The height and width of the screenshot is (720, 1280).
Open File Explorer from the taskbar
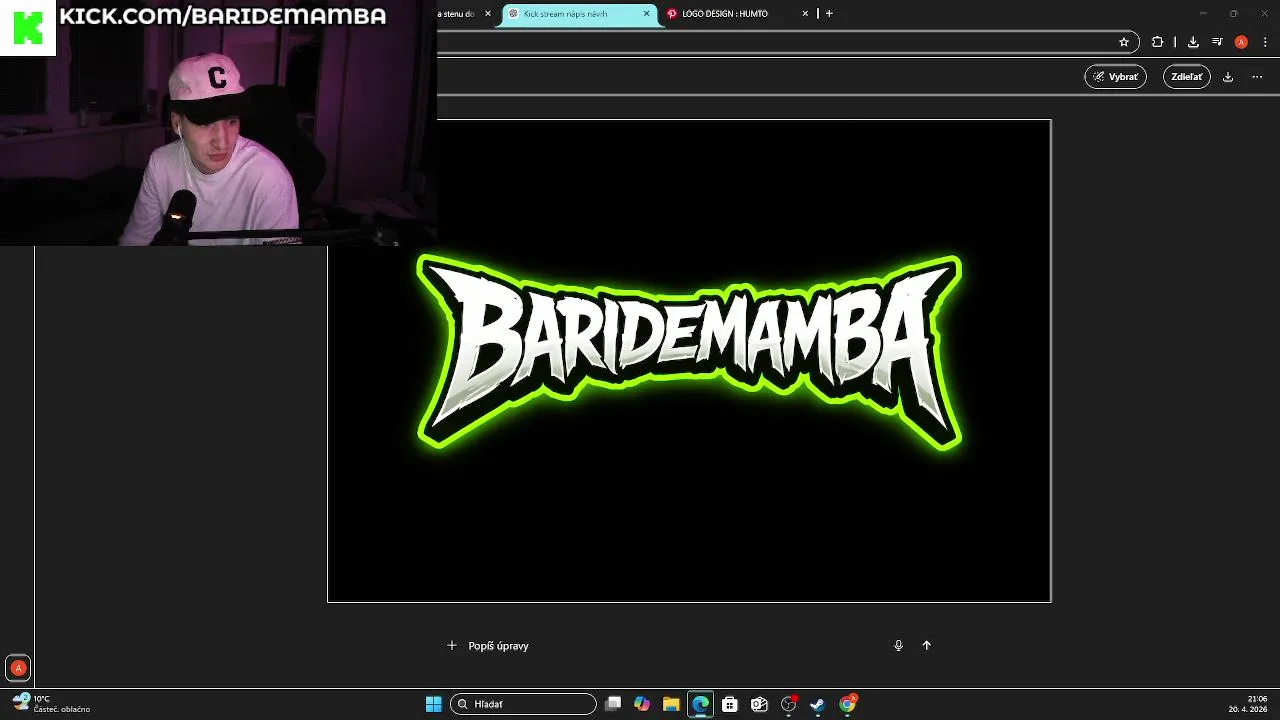coord(671,704)
